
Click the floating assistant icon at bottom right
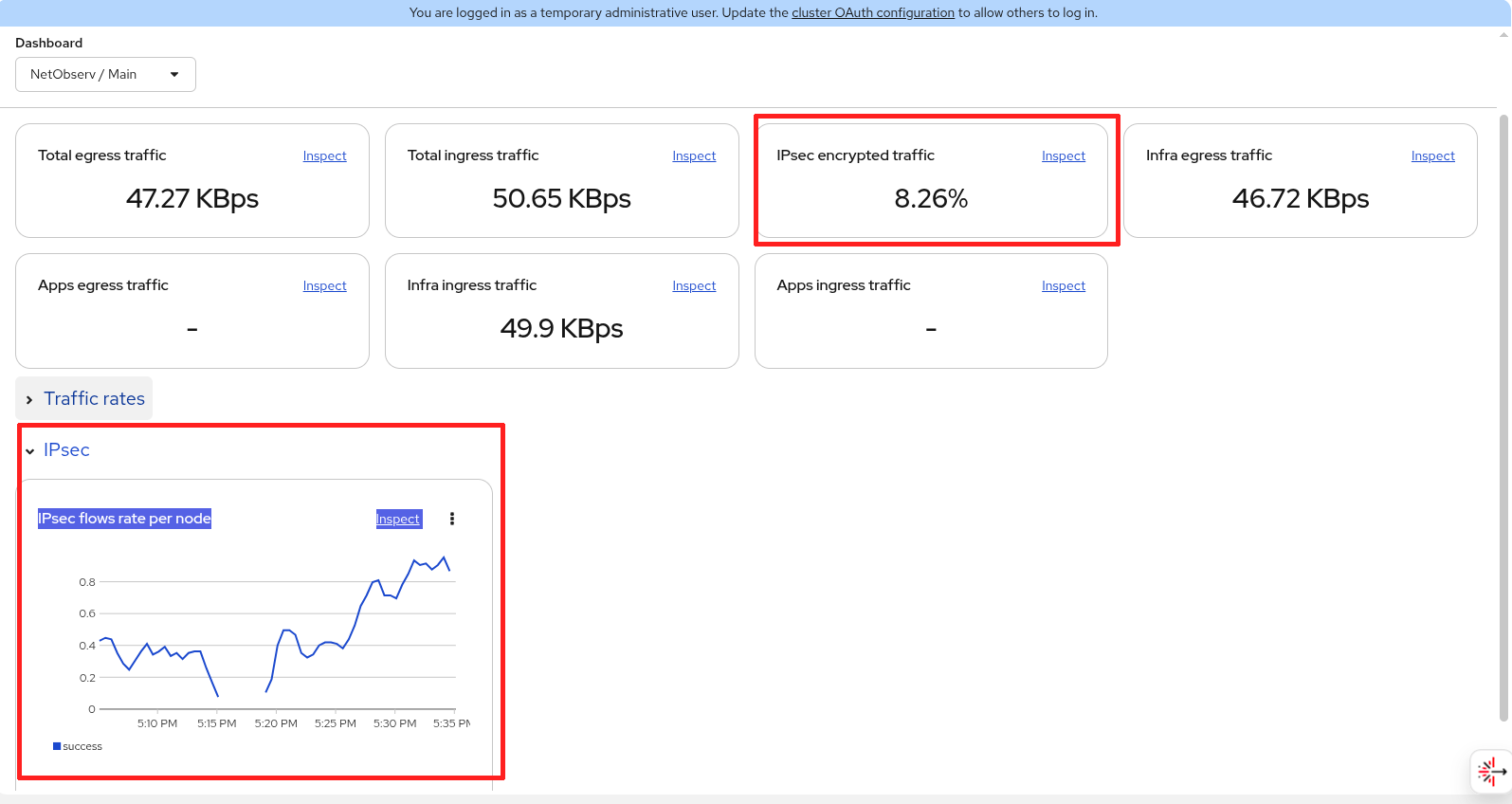(1490, 772)
